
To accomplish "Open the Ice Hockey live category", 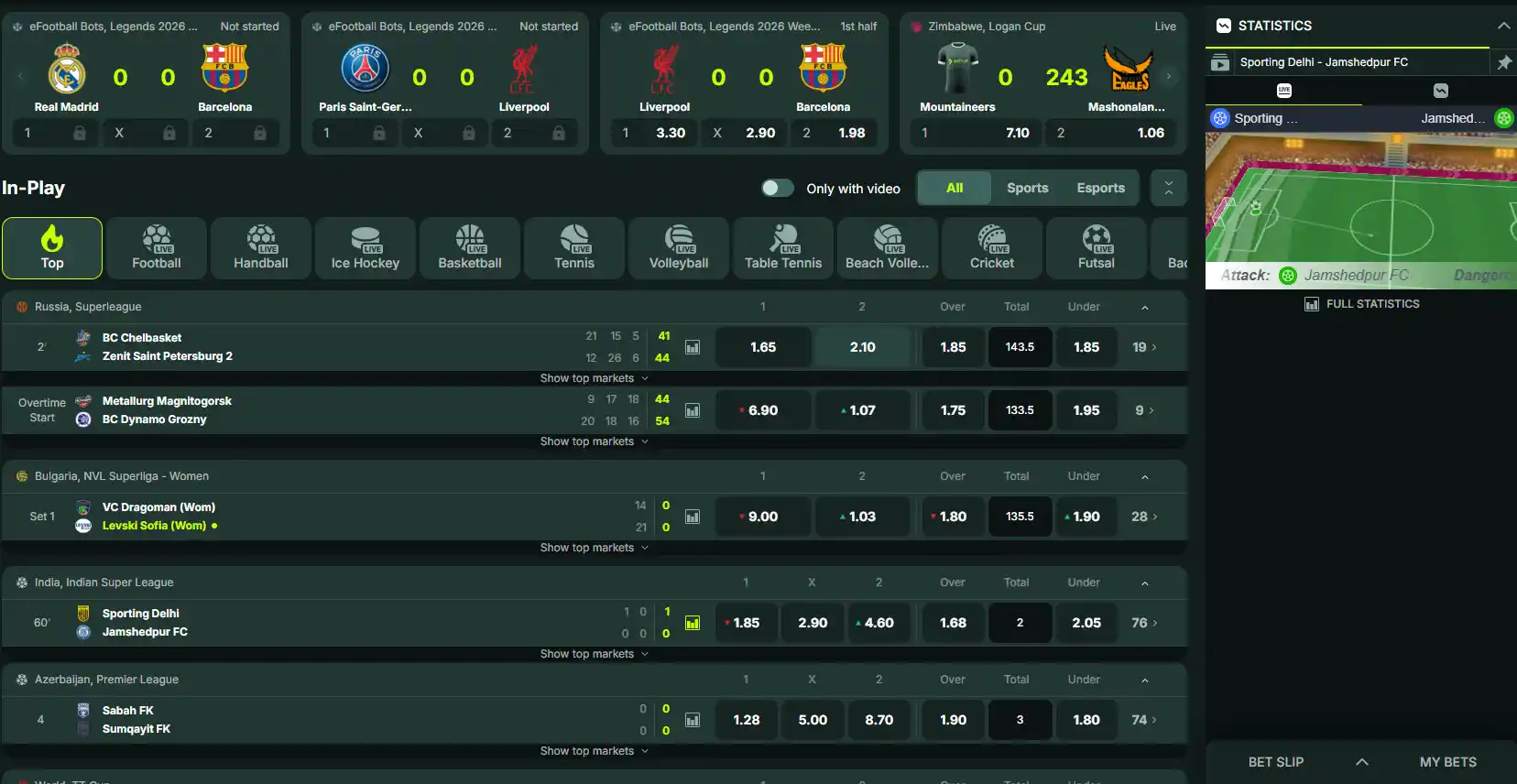I will (x=366, y=248).
